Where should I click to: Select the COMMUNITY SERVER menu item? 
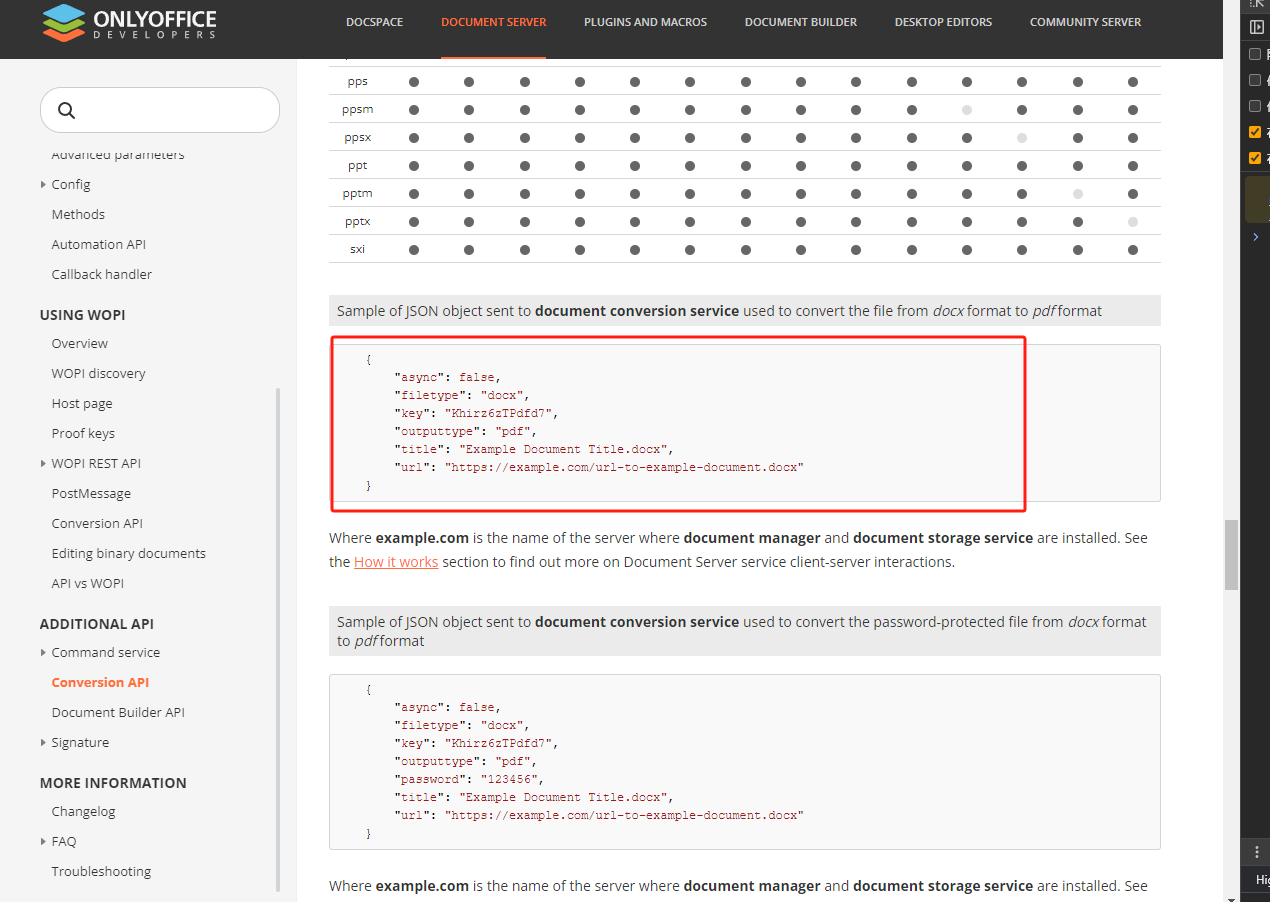[x=1085, y=21]
